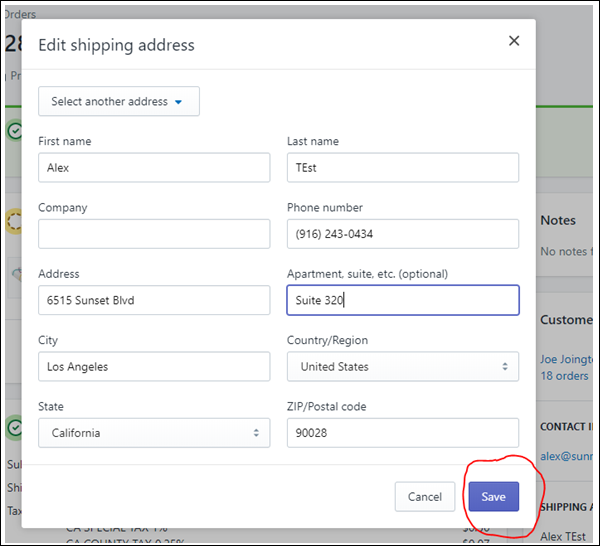Expand the Country/Region dropdown

(x=402, y=367)
